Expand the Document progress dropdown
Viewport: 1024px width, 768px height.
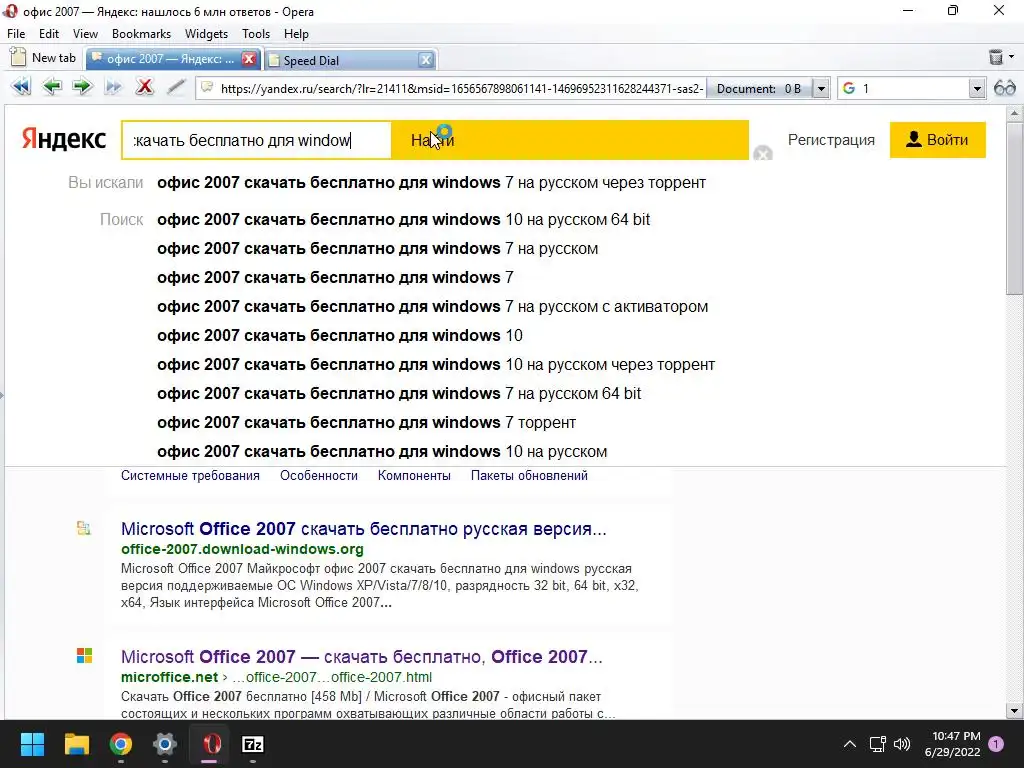point(821,88)
